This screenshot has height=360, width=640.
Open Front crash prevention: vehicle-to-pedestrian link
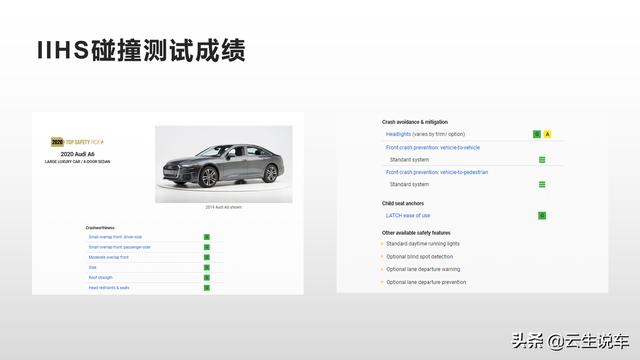pos(437,172)
